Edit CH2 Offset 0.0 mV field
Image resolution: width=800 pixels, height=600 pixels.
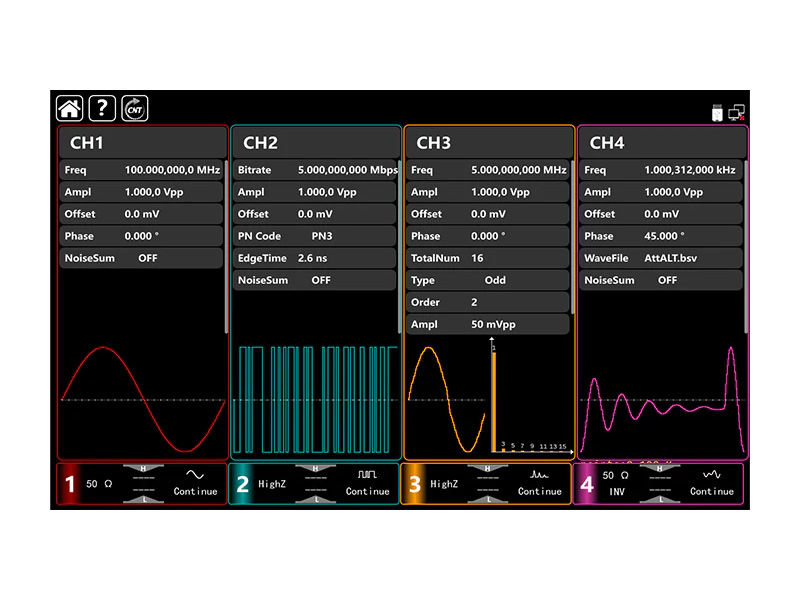(314, 214)
